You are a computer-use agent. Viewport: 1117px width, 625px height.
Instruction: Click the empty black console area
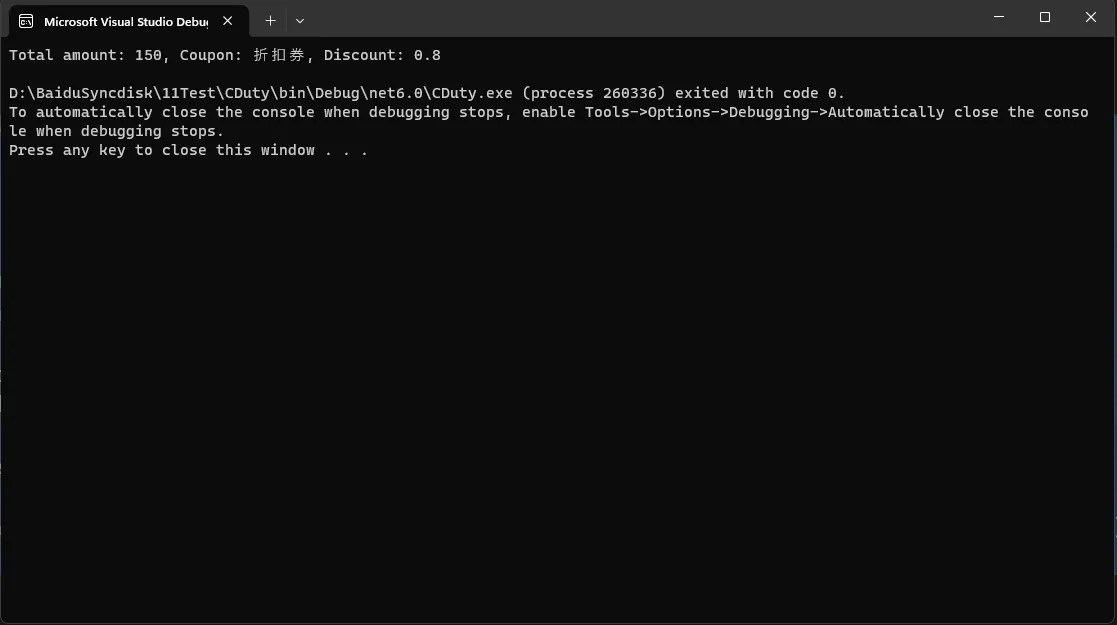click(558, 385)
